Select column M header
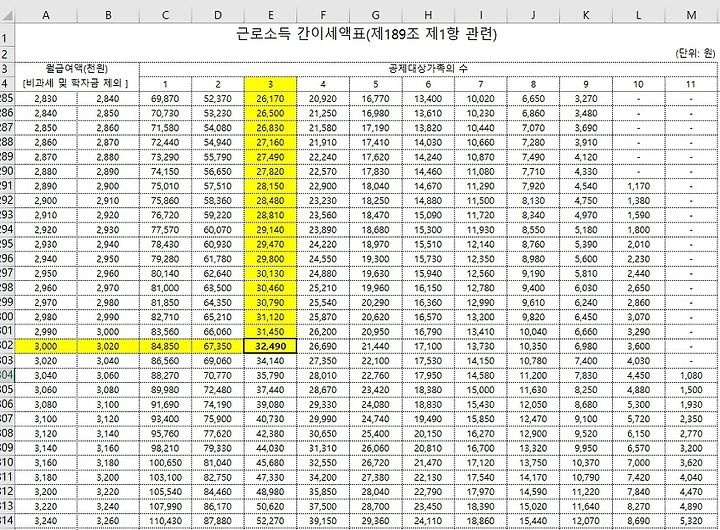This screenshot has height=530, width=720. point(691,15)
